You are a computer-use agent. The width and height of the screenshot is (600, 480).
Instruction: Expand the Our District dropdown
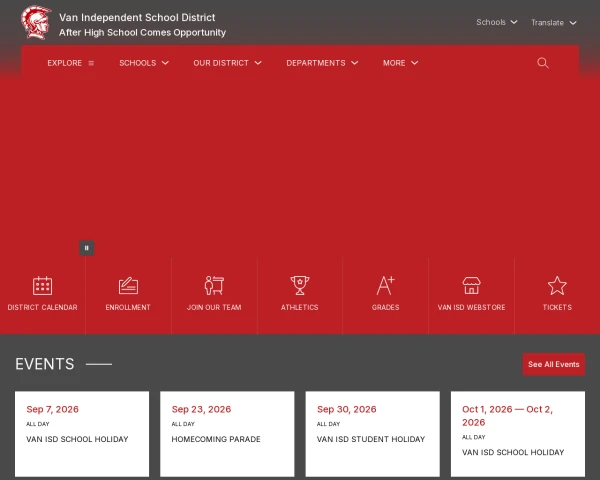227,63
